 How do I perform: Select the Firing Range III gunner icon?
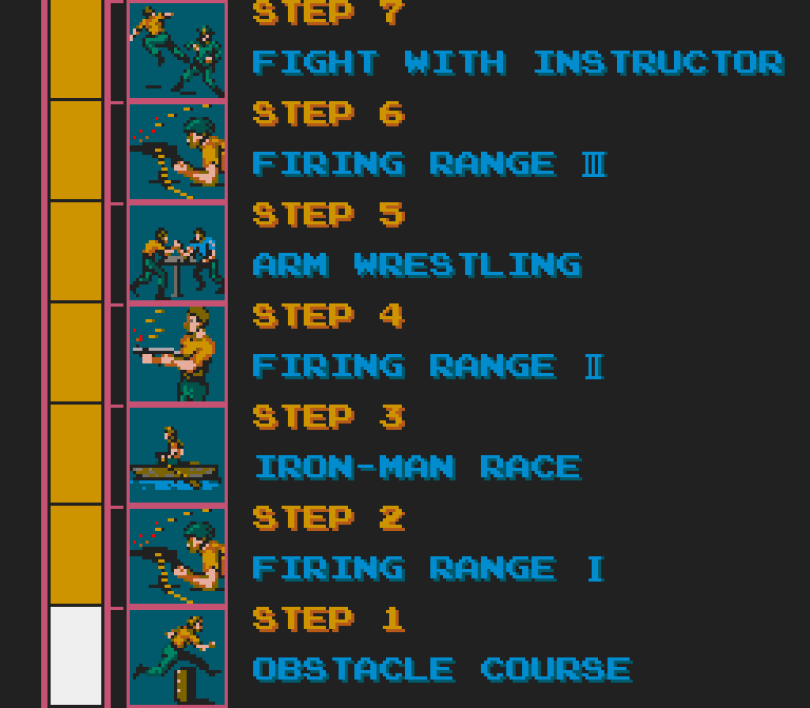click(177, 151)
